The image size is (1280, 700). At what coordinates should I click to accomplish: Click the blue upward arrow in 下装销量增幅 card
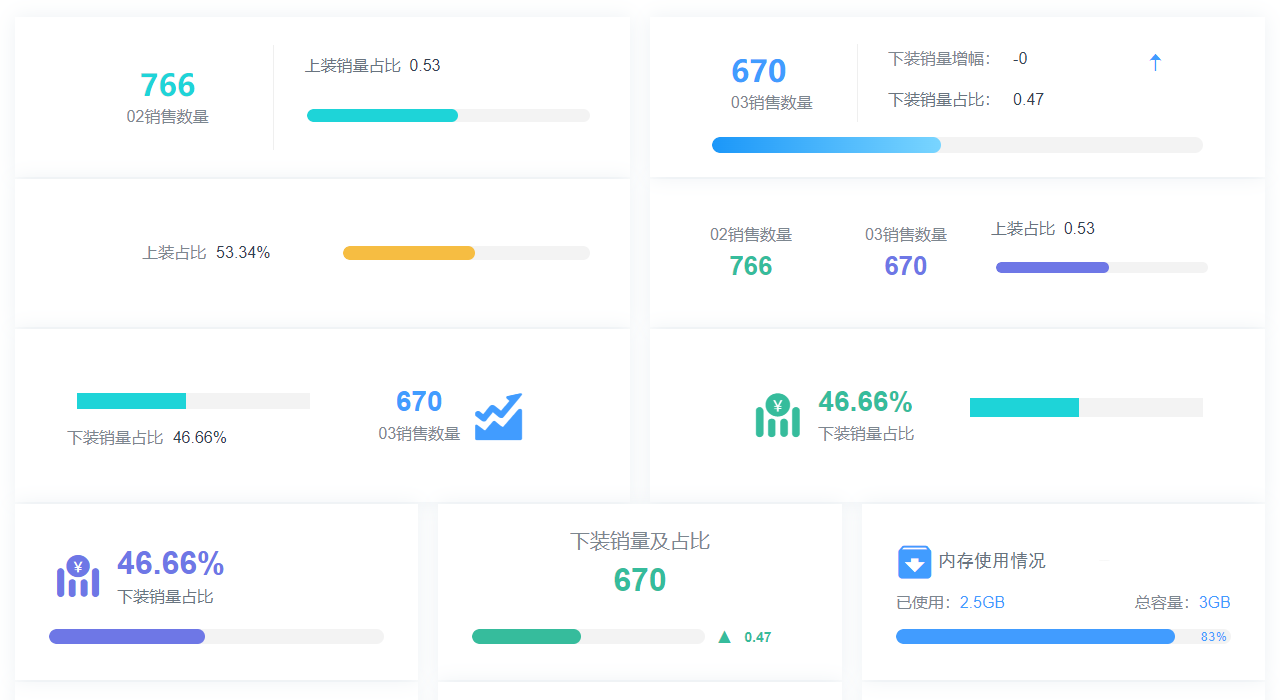1155,61
